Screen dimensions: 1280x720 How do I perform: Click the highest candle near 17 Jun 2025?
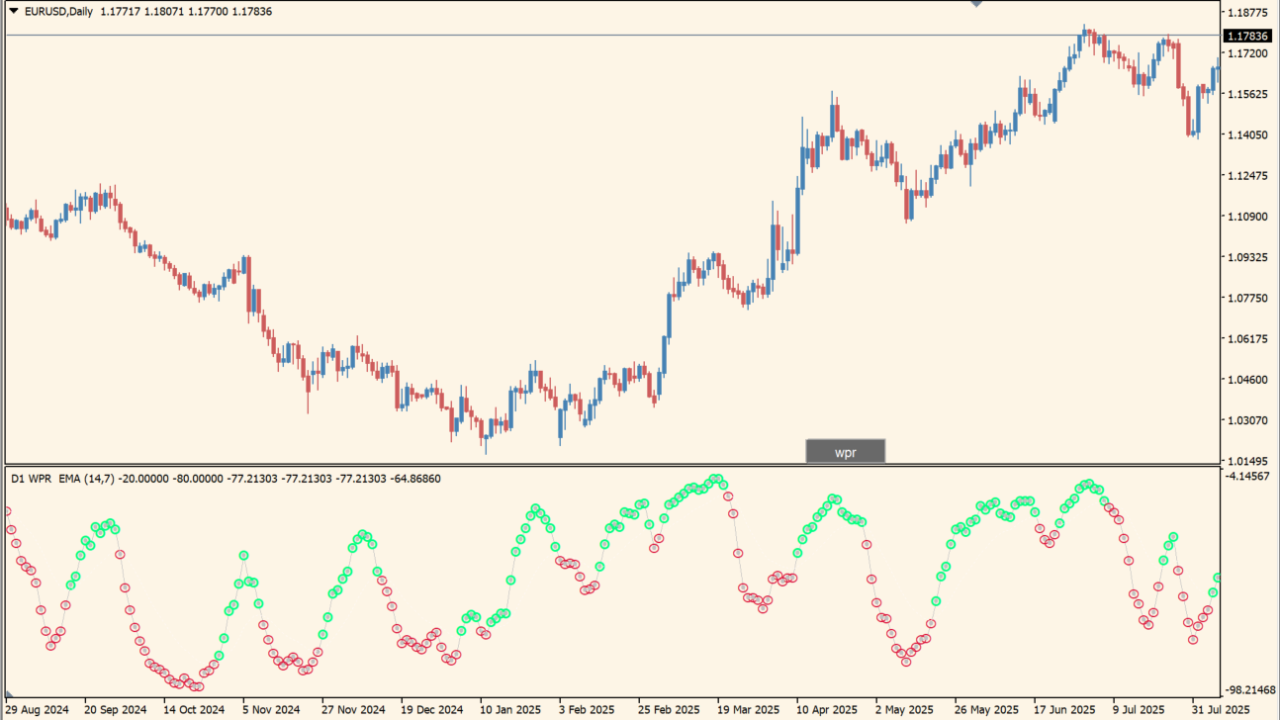(1085, 32)
